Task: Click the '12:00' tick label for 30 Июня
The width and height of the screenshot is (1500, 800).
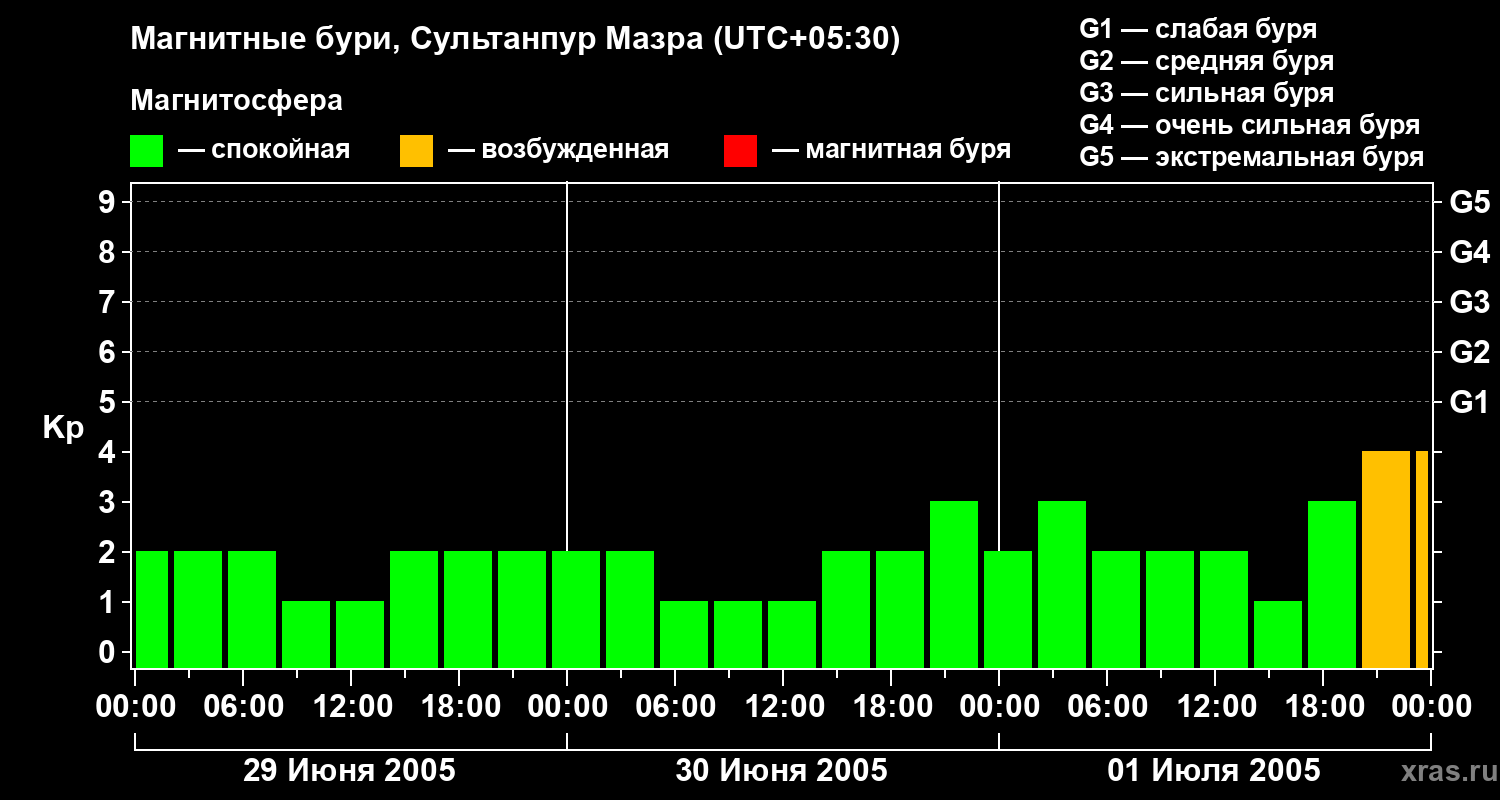Action: click(783, 706)
